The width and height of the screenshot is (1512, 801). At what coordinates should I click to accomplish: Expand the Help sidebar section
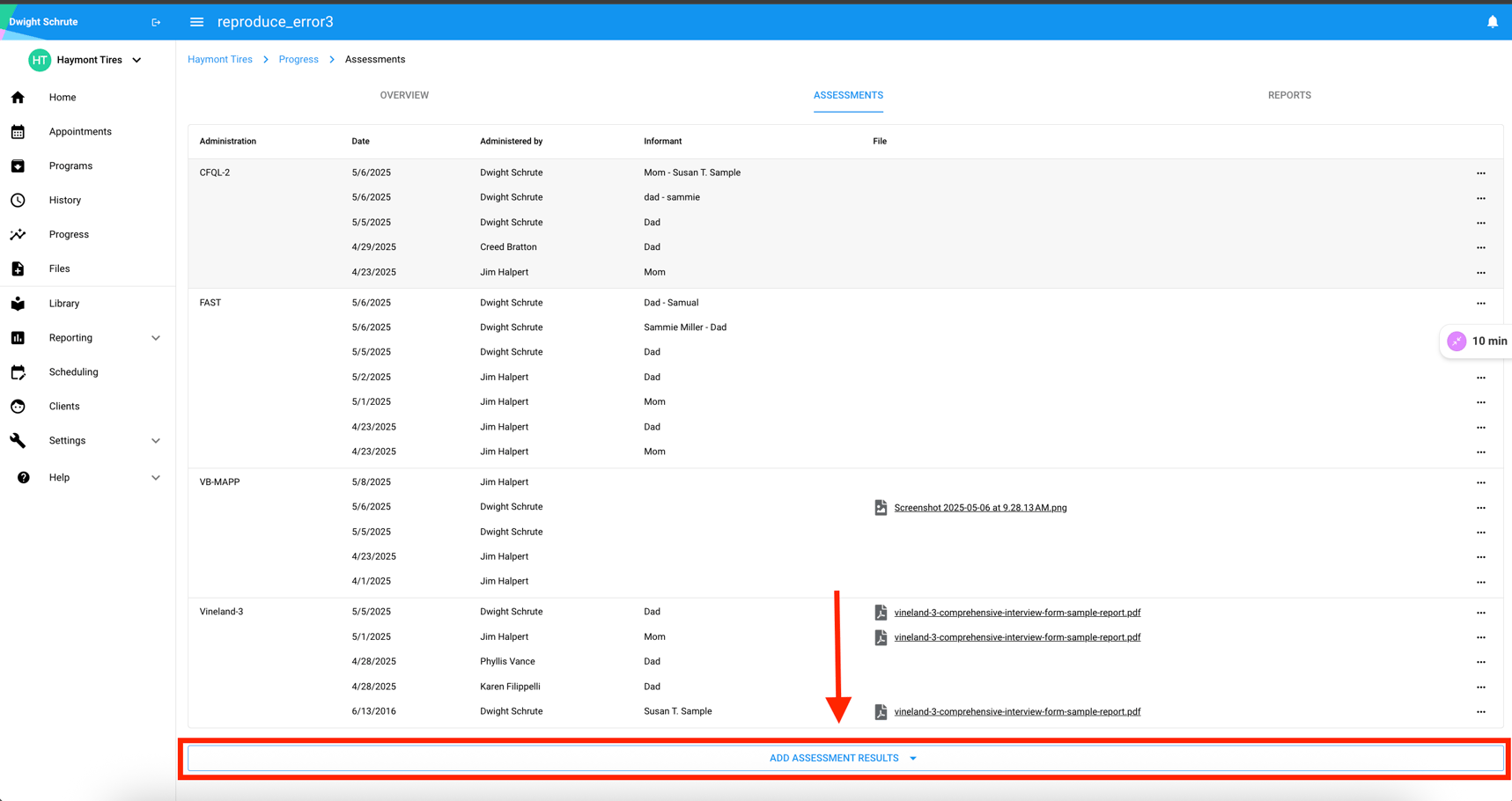(x=156, y=478)
